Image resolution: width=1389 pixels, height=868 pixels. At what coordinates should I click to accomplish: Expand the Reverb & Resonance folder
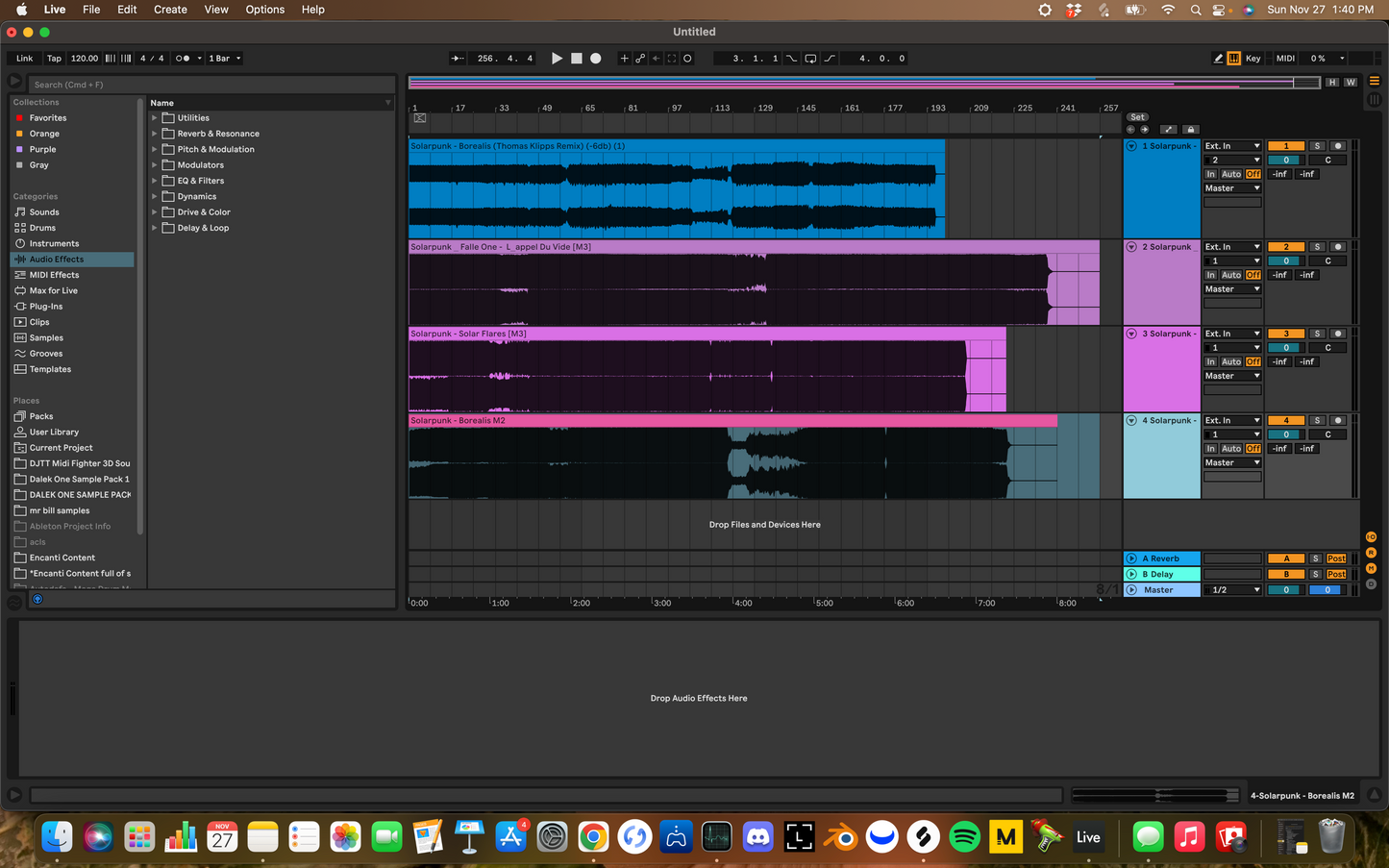pos(155,134)
